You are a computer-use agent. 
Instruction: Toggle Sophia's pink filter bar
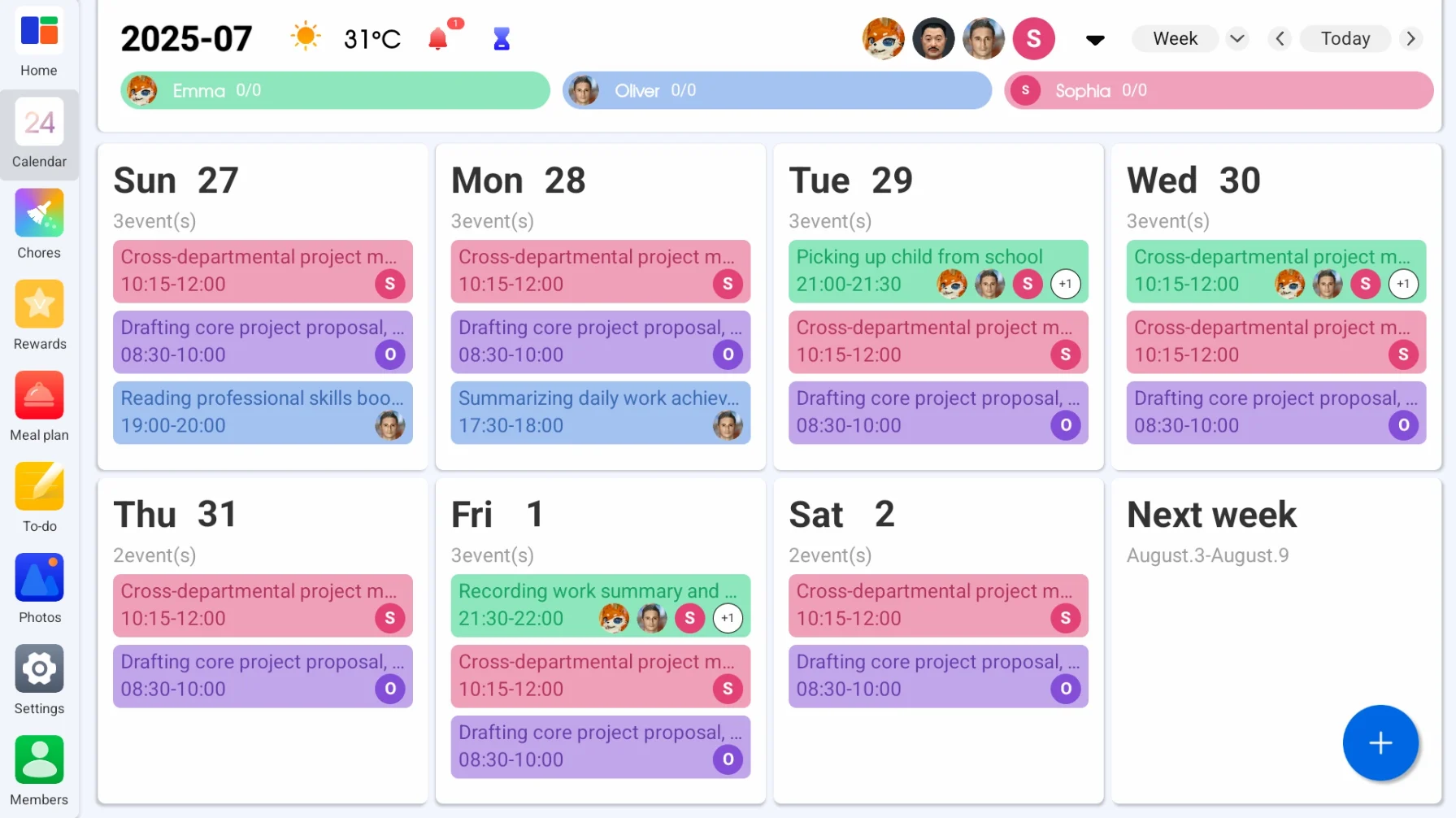1218,90
